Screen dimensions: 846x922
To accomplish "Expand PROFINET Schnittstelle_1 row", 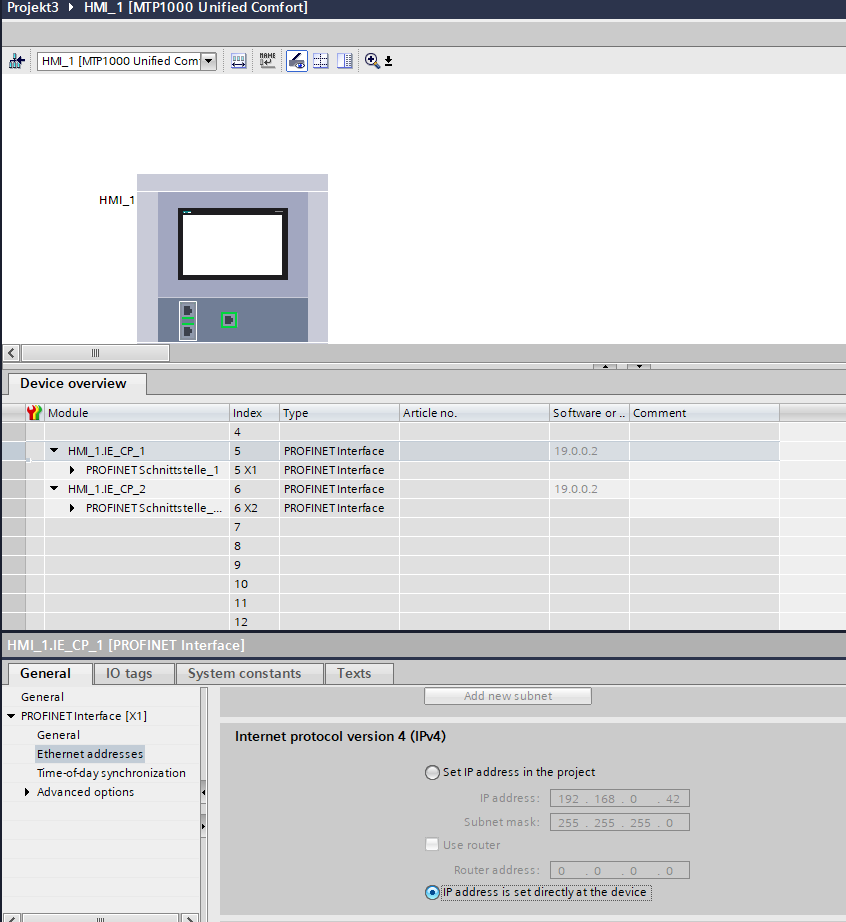I will [73, 470].
